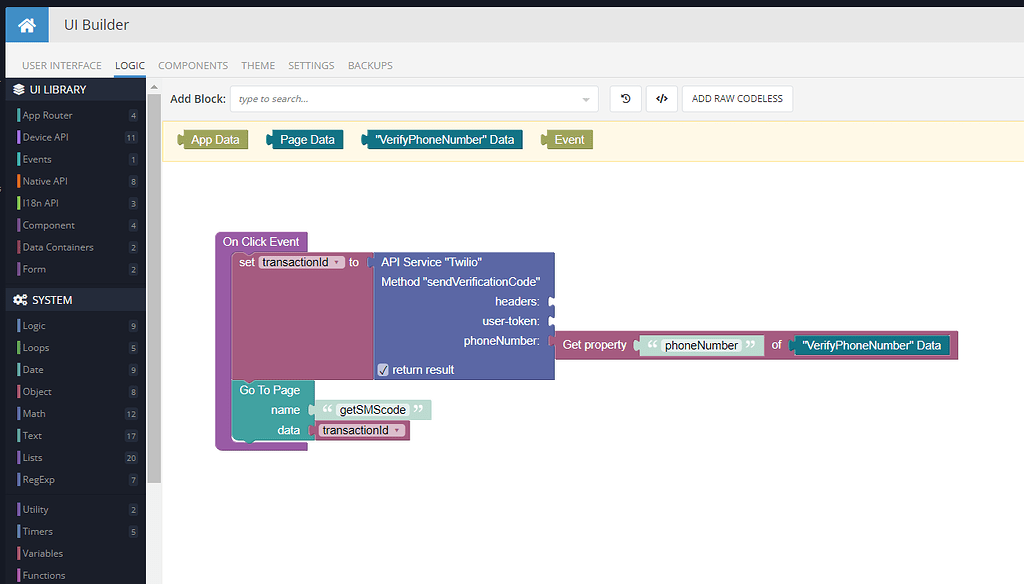Select the Event block in toolbar
Viewport: 1024px width, 584px height.
[567, 139]
